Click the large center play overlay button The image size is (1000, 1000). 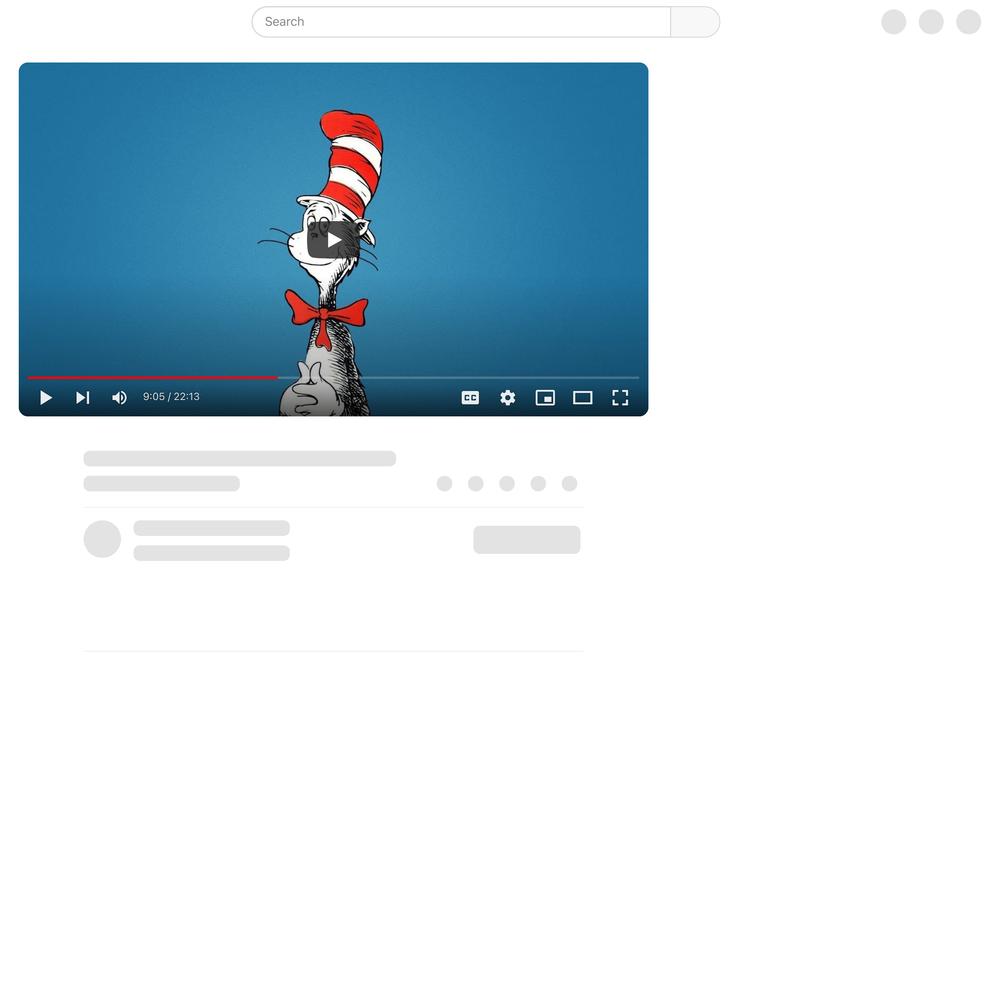pos(333,240)
